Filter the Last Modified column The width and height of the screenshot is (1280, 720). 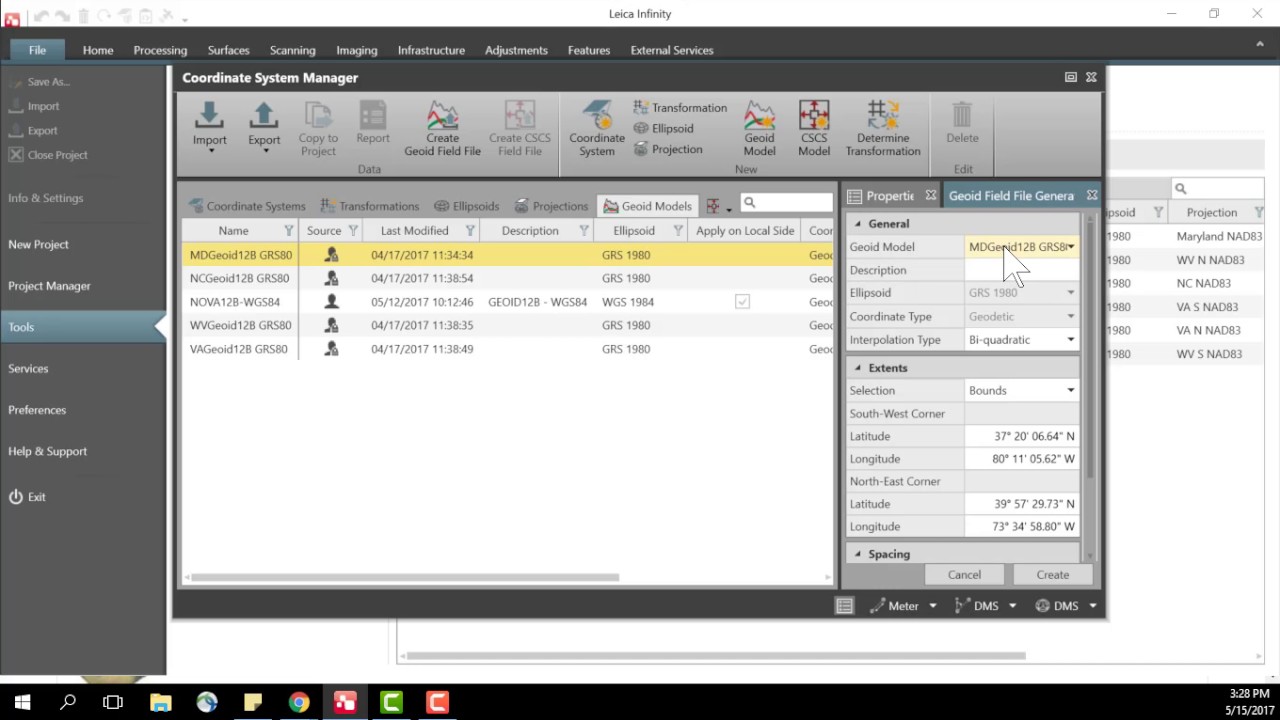470,231
